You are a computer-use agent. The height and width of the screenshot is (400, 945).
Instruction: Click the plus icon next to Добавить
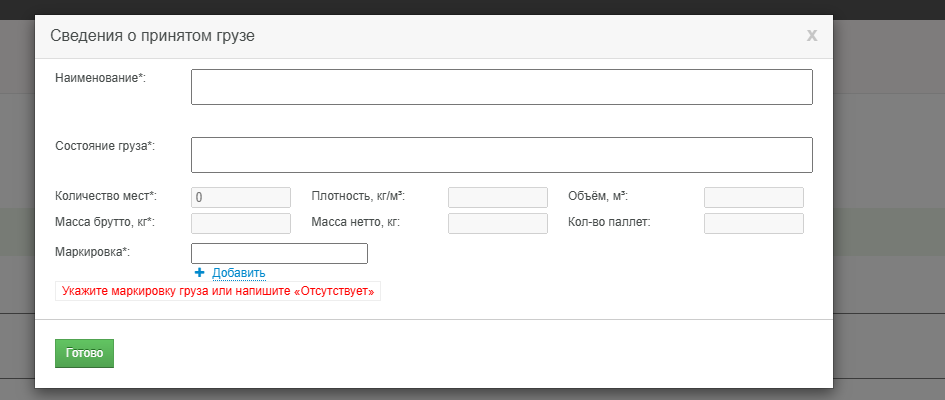click(x=200, y=273)
